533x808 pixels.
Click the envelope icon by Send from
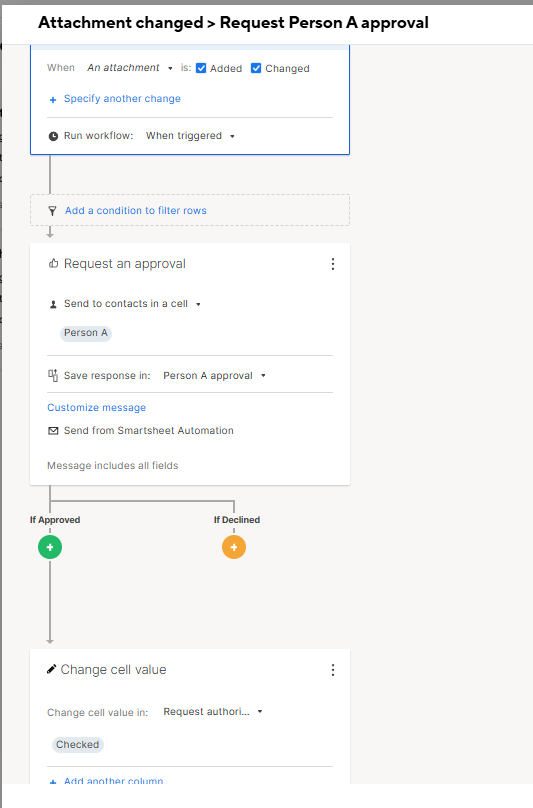point(53,430)
